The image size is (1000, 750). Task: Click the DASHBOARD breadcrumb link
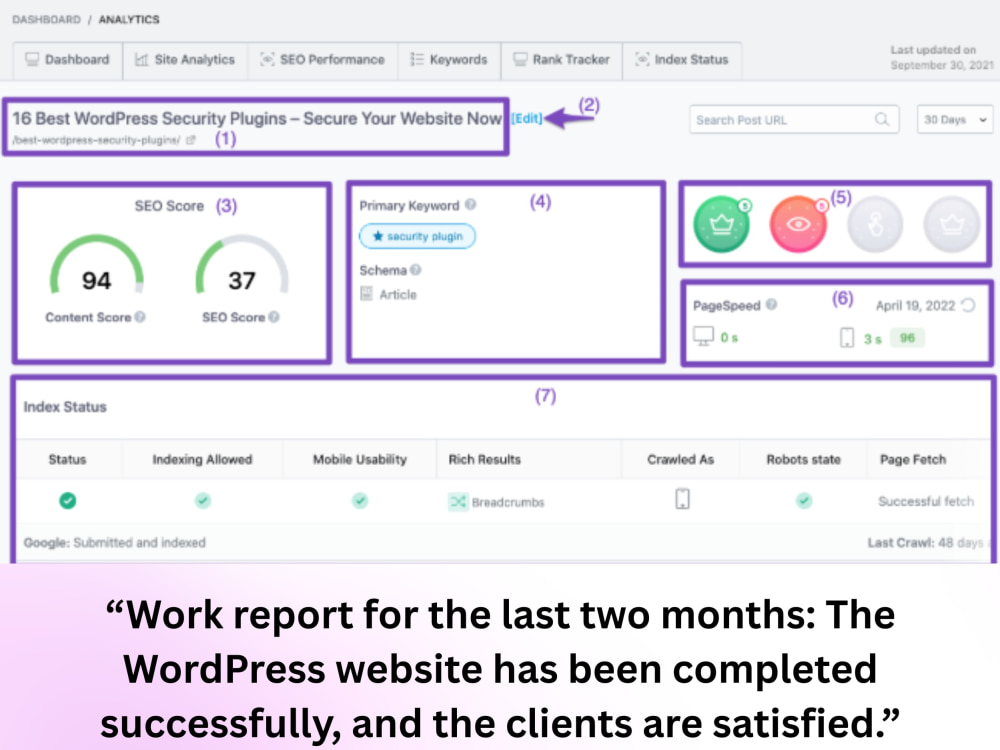[x=47, y=20]
